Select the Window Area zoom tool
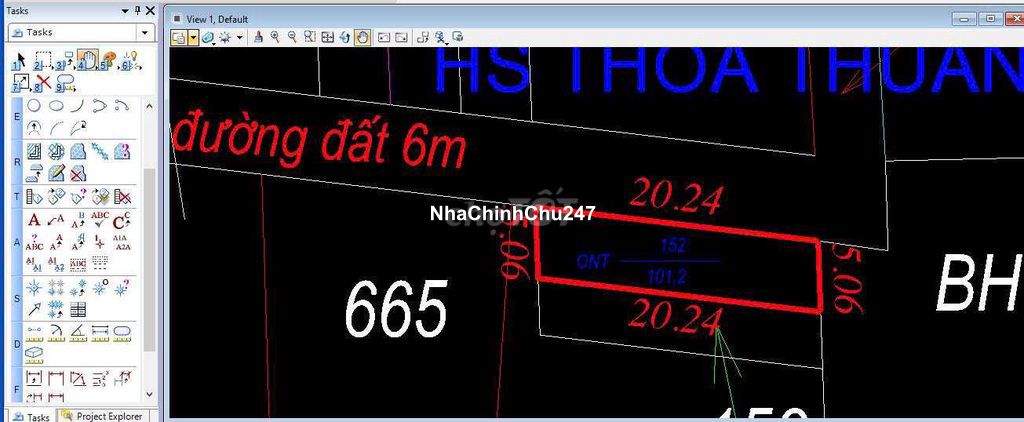 (x=309, y=37)
